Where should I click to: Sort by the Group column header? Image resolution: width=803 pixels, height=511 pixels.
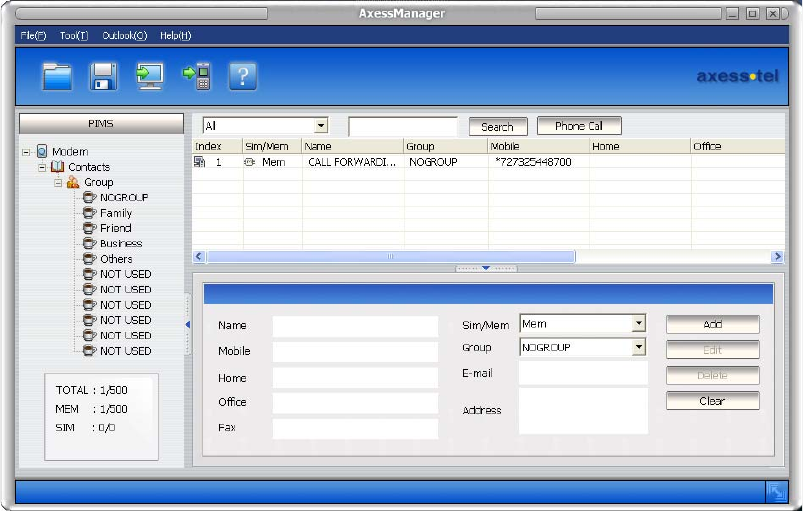tap(446, 146)
